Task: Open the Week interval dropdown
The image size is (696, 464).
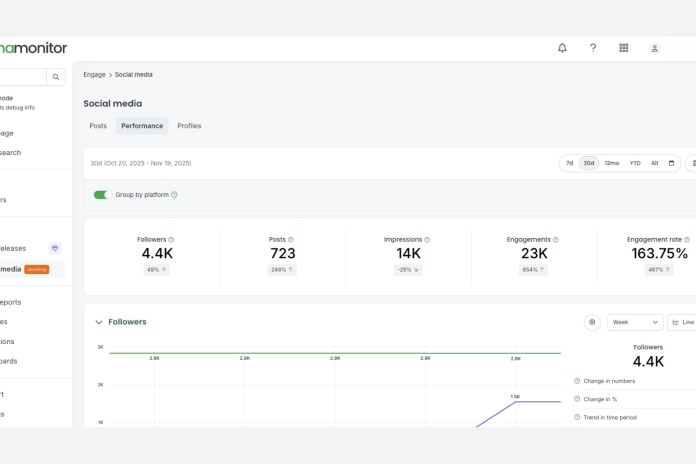Action: [x=635, y=322]
